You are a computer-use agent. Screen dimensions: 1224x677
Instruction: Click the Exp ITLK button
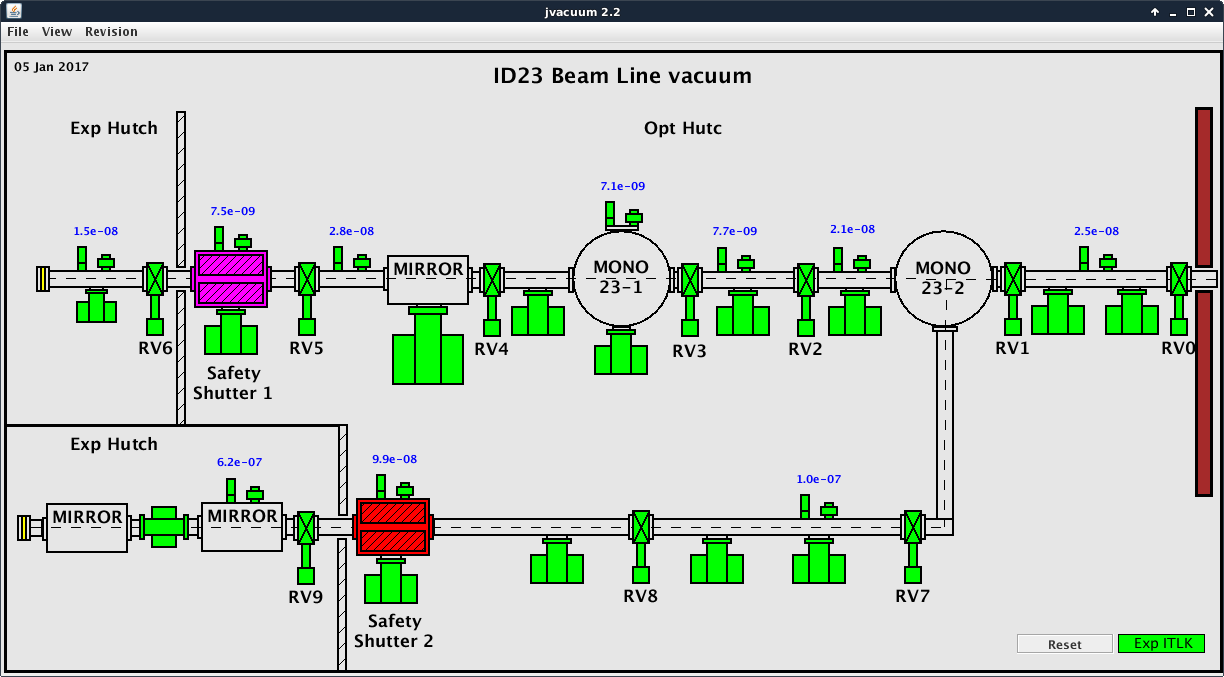[x=1161, y=643]
